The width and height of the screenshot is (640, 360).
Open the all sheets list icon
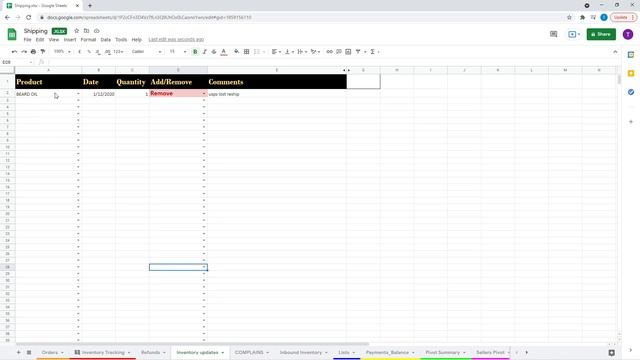click(29, 352)
